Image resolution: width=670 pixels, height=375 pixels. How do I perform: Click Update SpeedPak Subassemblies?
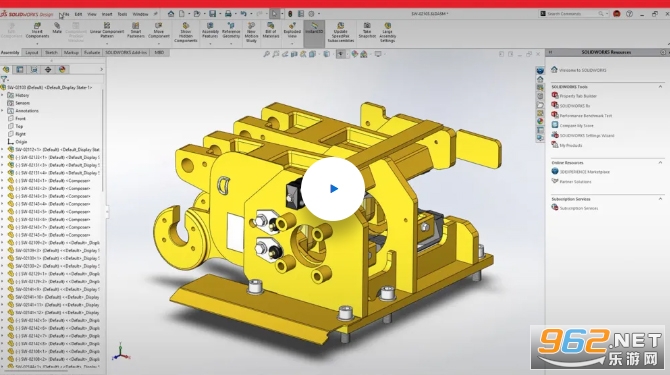point(341,32)
